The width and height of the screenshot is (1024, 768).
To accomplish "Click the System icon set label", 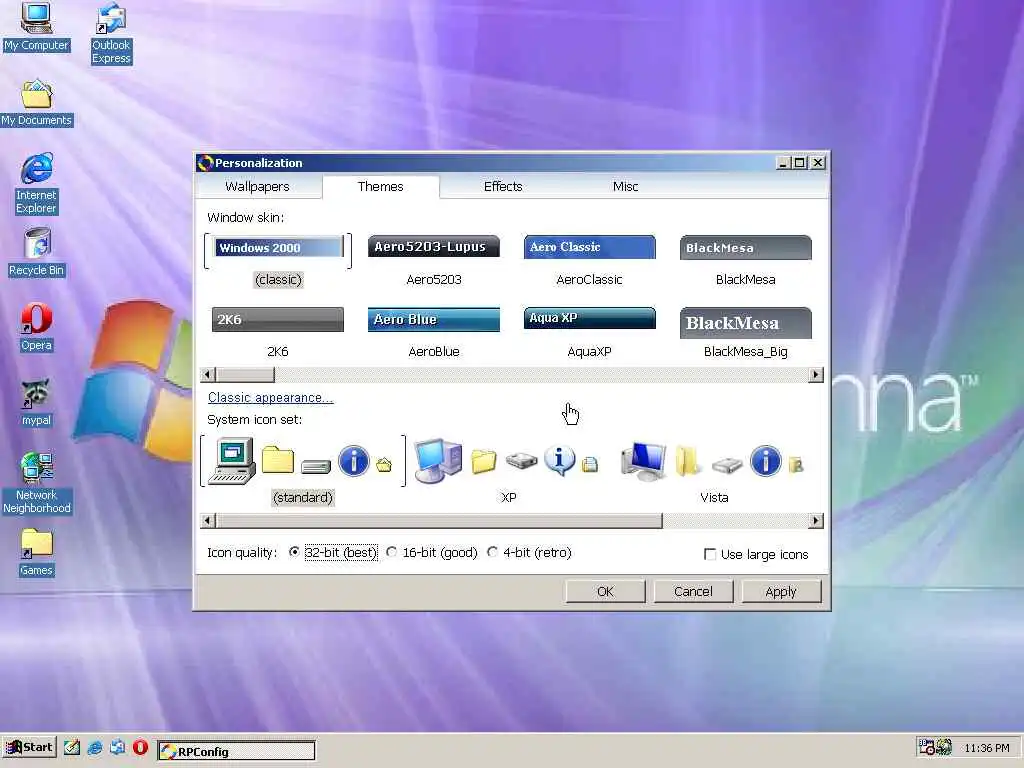I will click(255, 419).
